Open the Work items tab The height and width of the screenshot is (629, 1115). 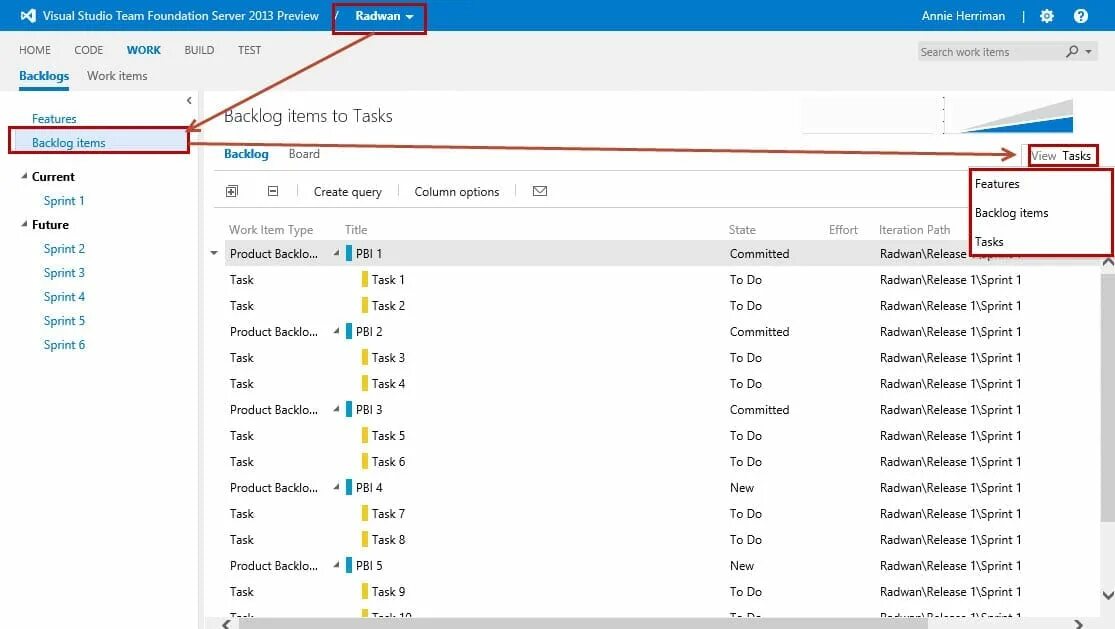pyautogui.click(x=117, y=76)
